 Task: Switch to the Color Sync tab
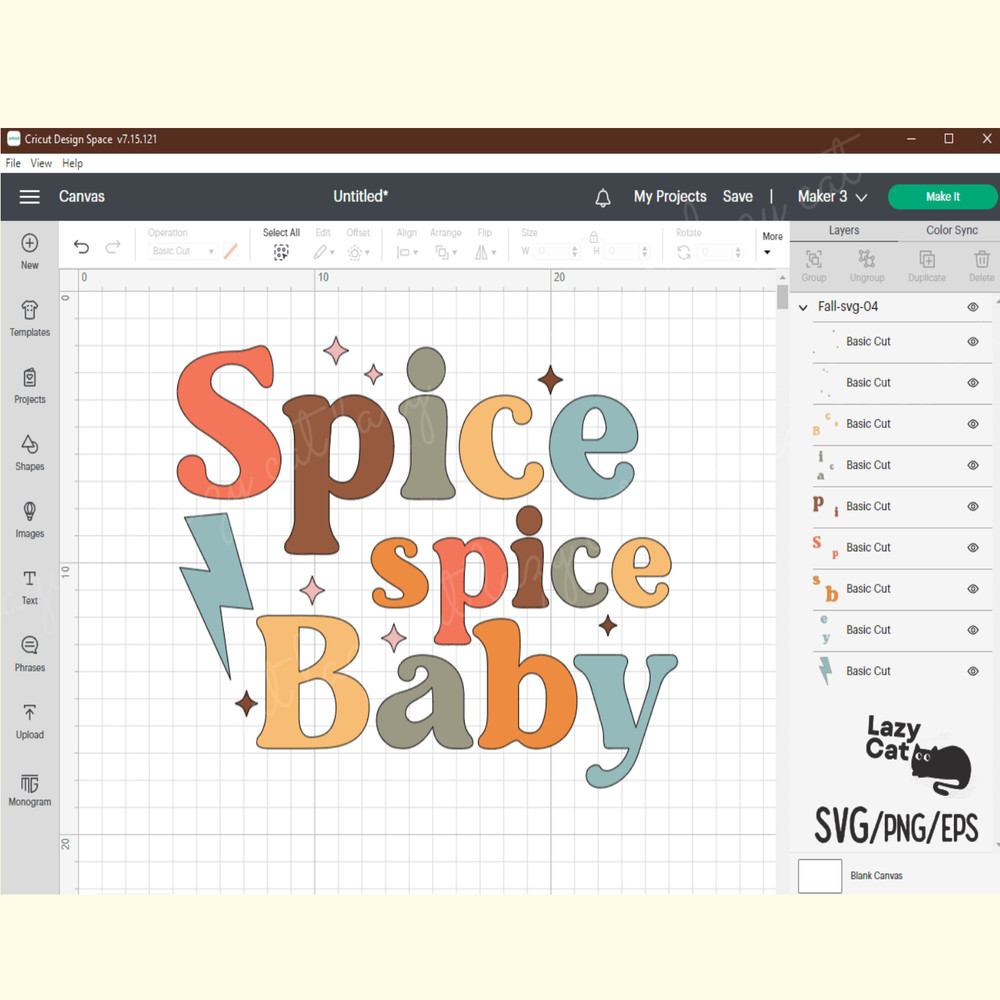[951, 230]
